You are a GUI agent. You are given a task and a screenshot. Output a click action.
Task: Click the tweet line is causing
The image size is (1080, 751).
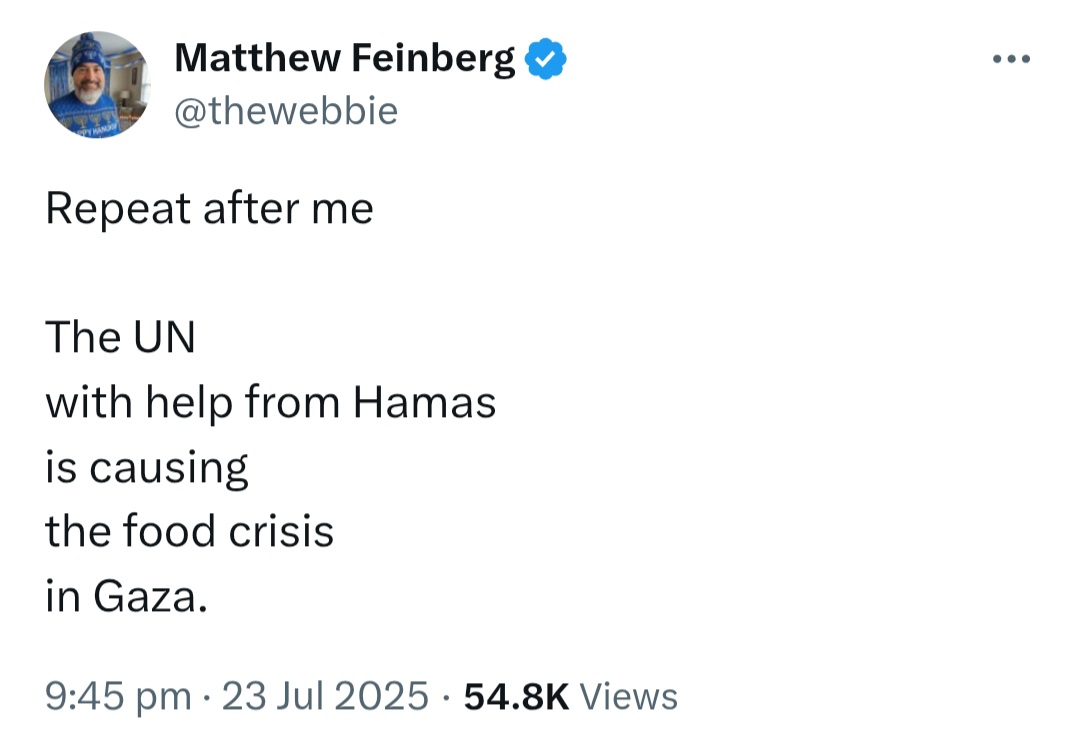[x=147, y=468]
